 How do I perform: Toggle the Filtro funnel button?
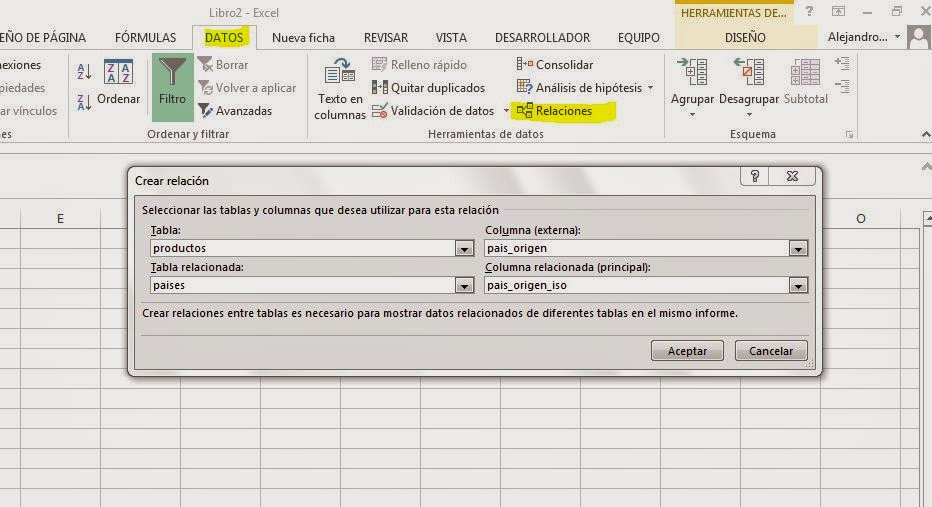click(x=172, y=87)
